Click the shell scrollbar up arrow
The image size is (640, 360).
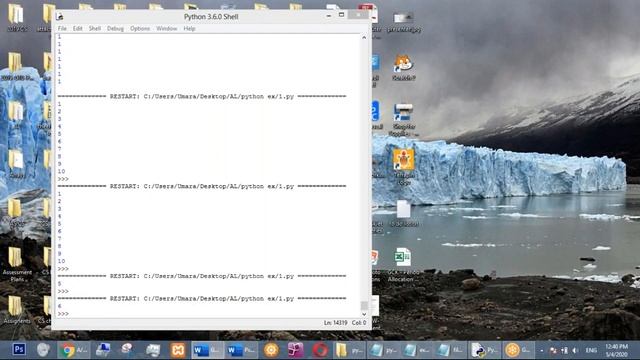click(364, 38)
